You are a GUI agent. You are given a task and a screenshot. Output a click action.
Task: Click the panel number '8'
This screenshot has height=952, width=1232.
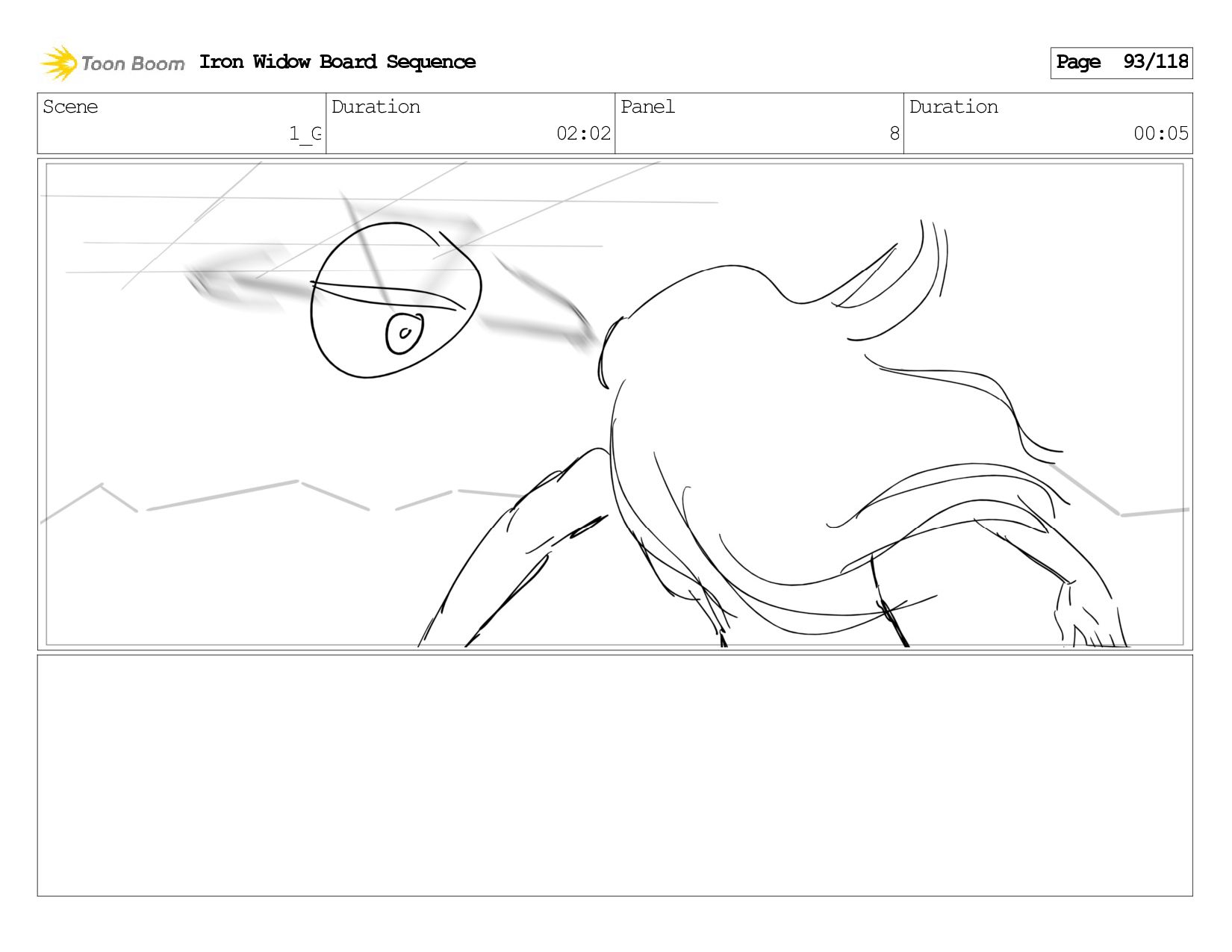point(895,134)
